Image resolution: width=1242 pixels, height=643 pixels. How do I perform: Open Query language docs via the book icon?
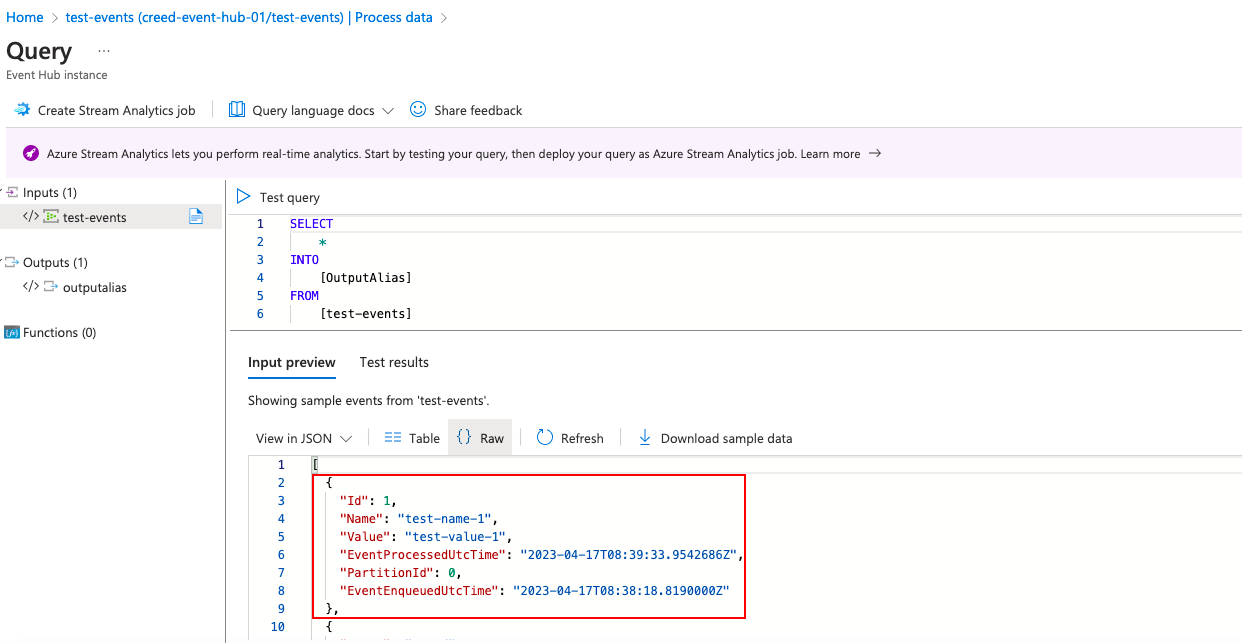235,110
